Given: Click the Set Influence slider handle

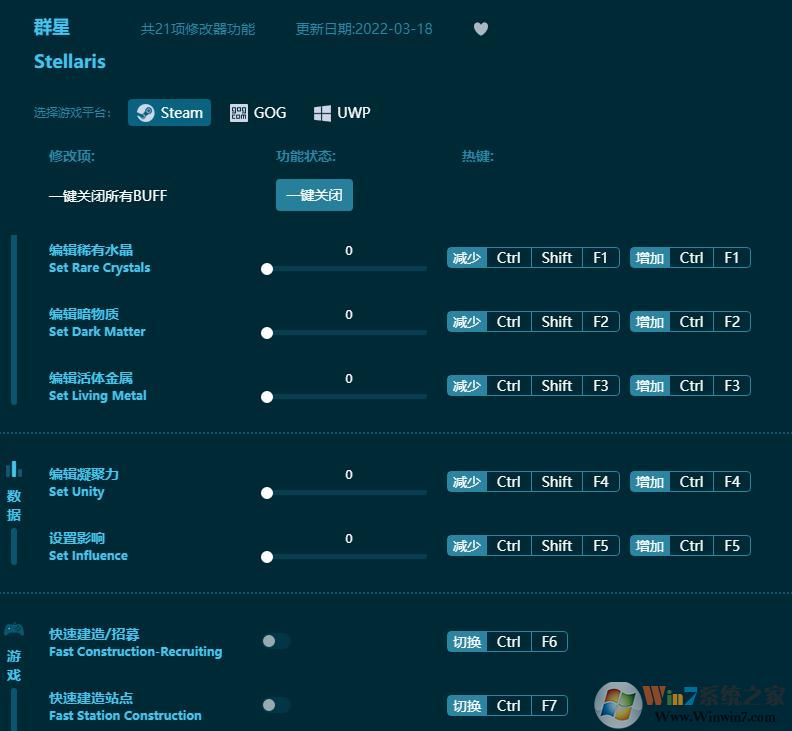Looking at the screenshot, I should click(267, 557).
